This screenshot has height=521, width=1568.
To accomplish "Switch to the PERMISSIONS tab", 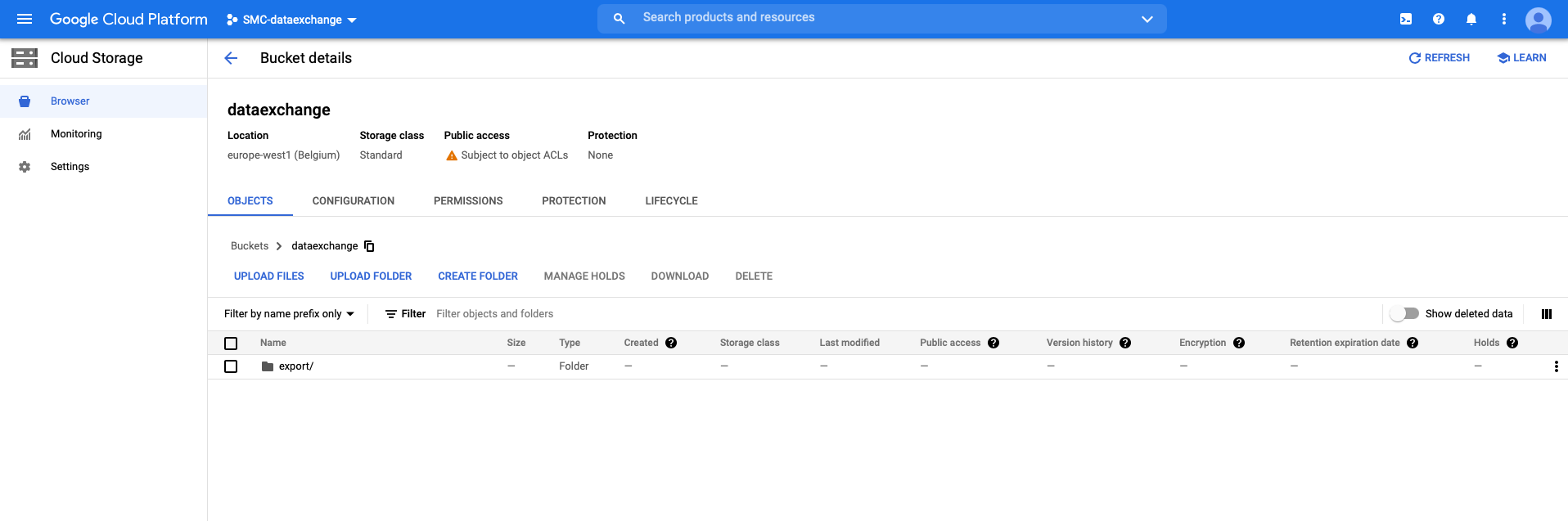I will [468, 201].
